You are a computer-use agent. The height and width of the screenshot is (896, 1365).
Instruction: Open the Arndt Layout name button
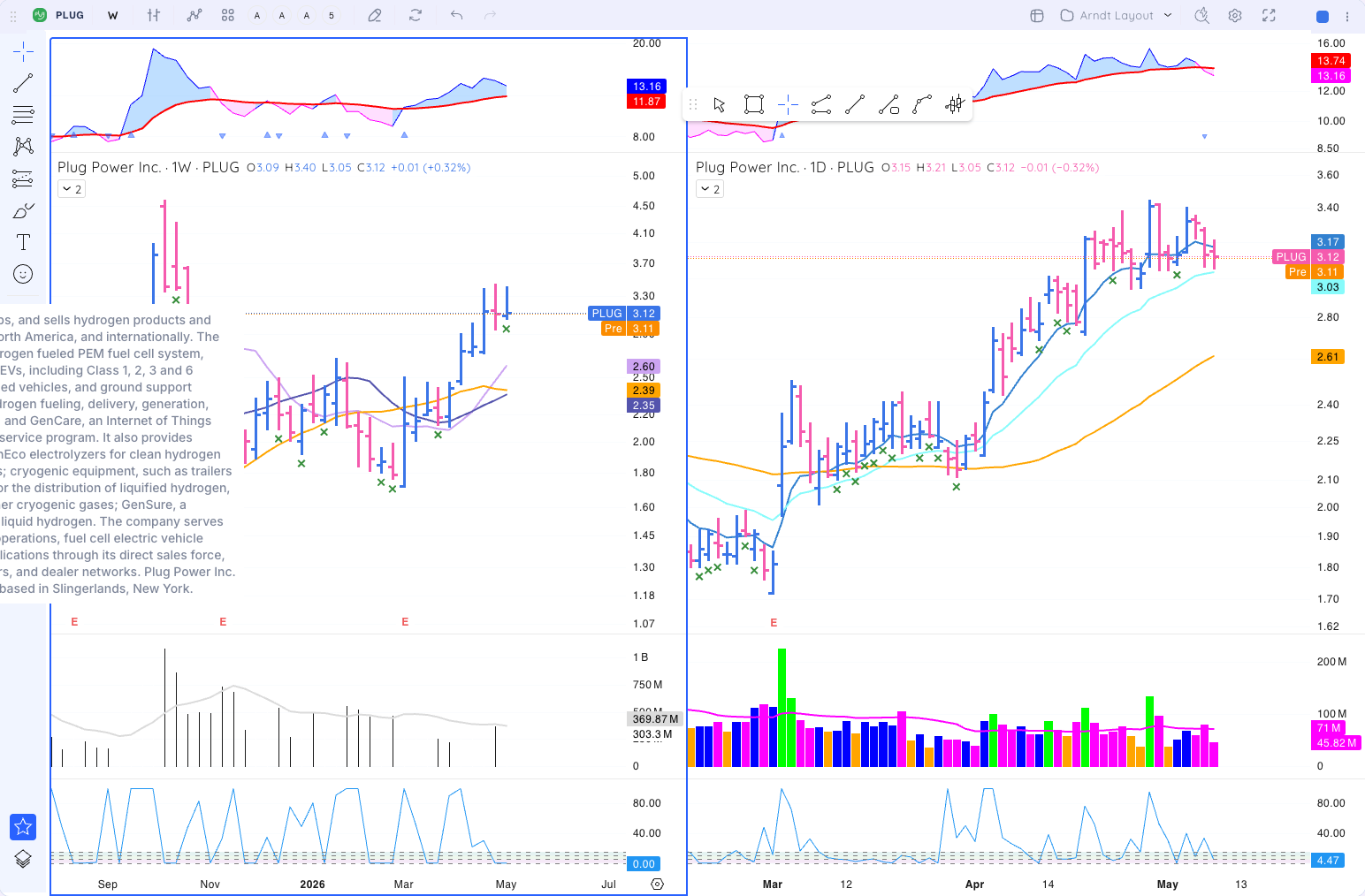coord(1107,15)
